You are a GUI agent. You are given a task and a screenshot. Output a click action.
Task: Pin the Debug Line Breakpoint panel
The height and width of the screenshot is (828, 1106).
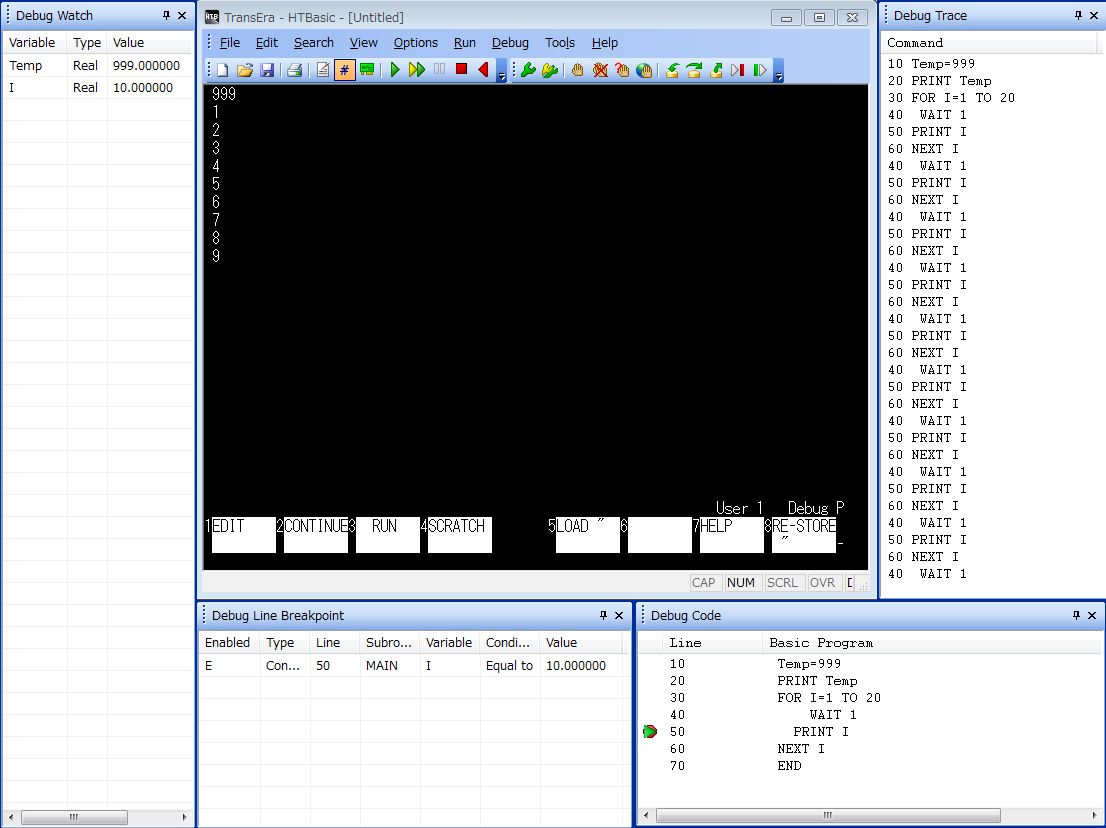pos(603,616)
